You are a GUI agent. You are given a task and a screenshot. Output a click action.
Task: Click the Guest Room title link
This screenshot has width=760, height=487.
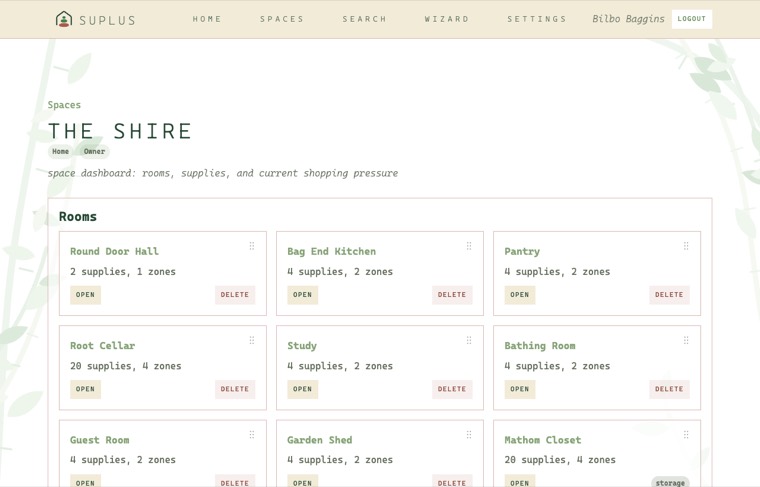(100, 440)
